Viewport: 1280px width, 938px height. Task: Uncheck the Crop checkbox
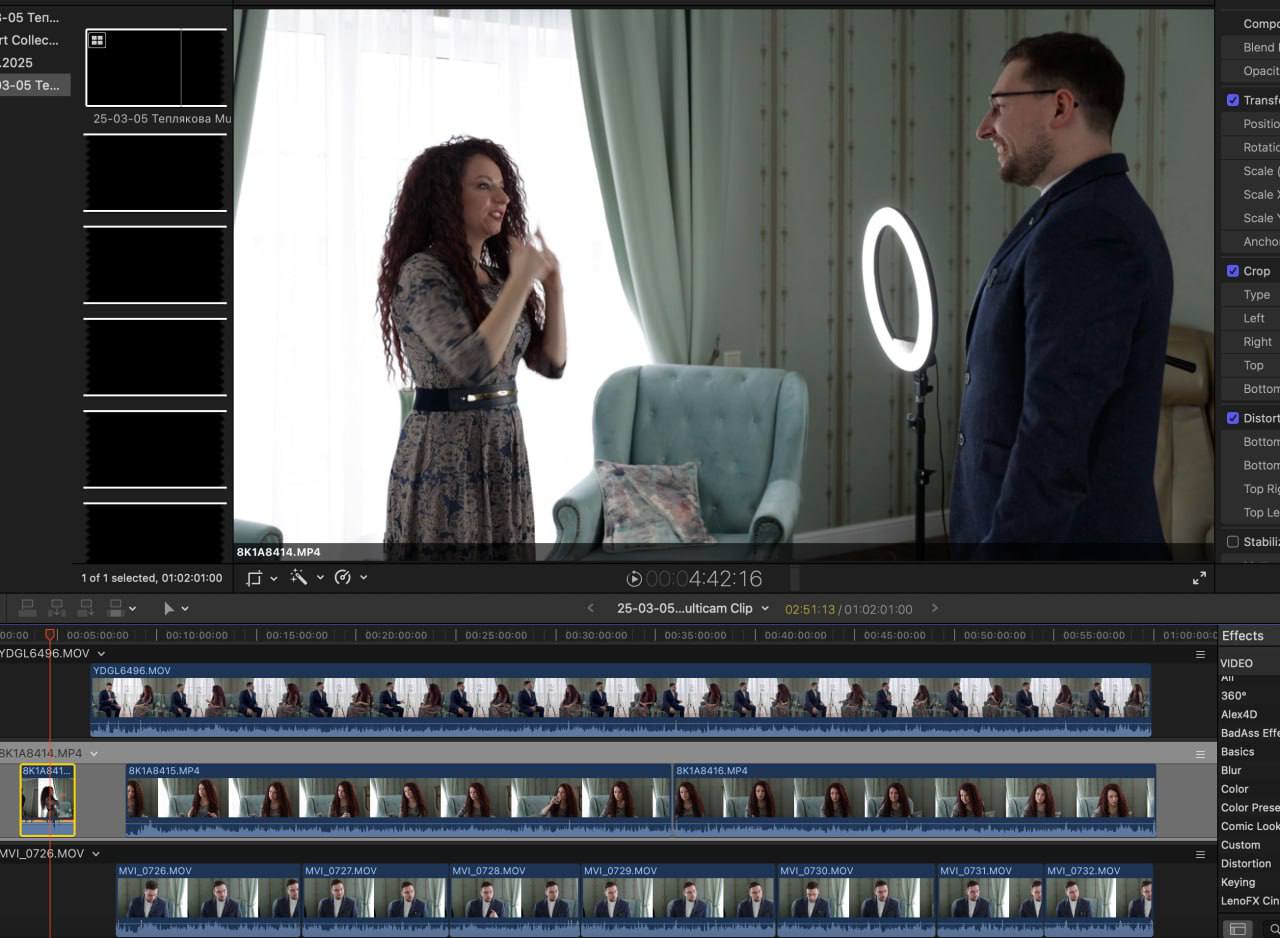[x=1233, y=271]
